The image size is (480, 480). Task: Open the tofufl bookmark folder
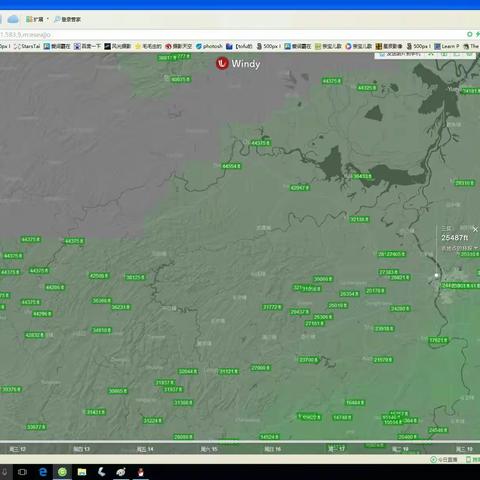pos(239,46)
